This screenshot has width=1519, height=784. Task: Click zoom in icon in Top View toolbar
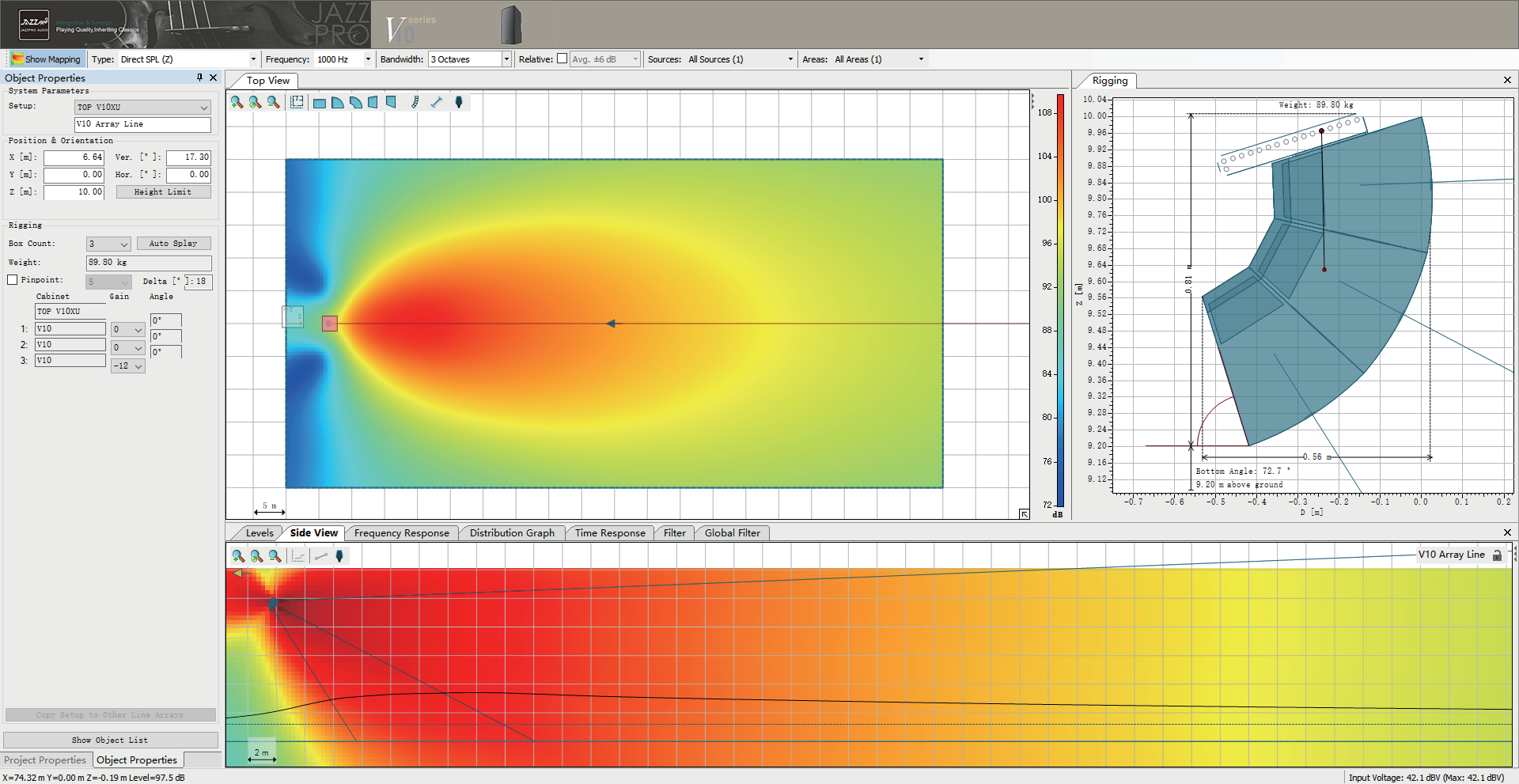(x=237, y=102)
